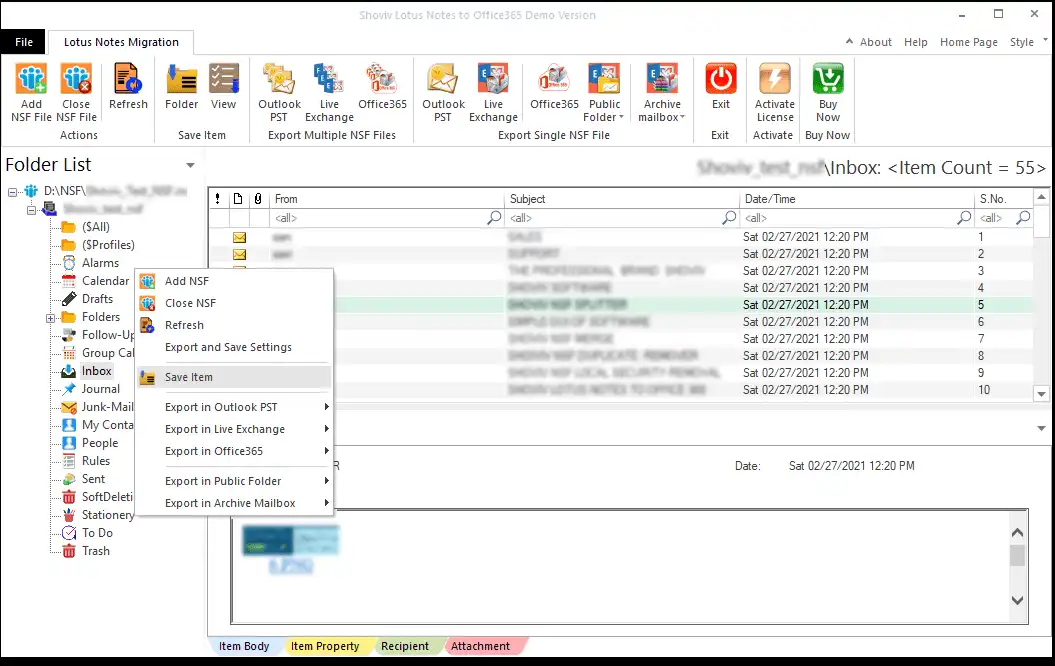Viewport: 1055px width, 666px height.
Task: Click the Folder save item icon
Action: [x=182, y=86]
